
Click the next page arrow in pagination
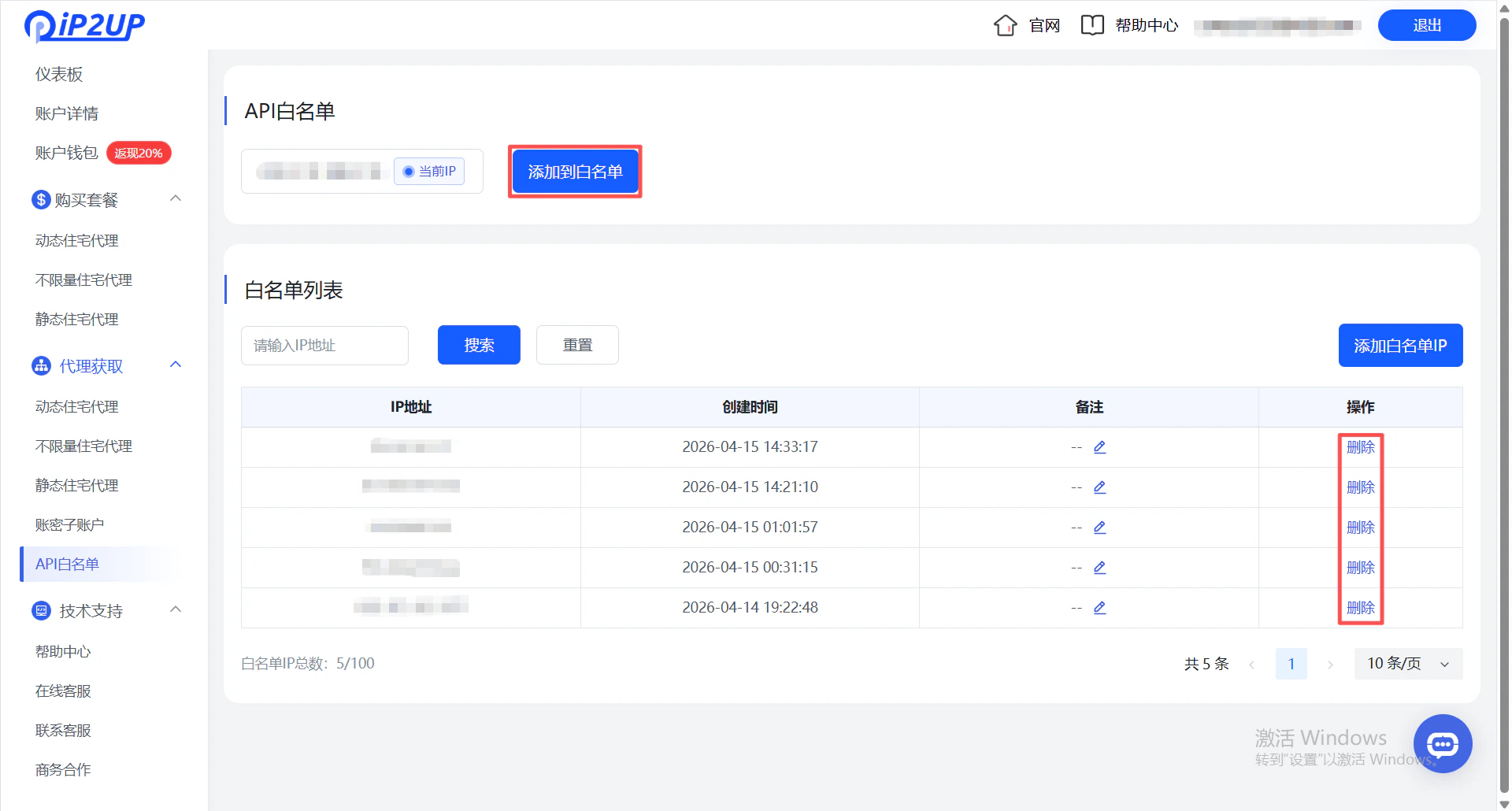tap(1331, 664)
